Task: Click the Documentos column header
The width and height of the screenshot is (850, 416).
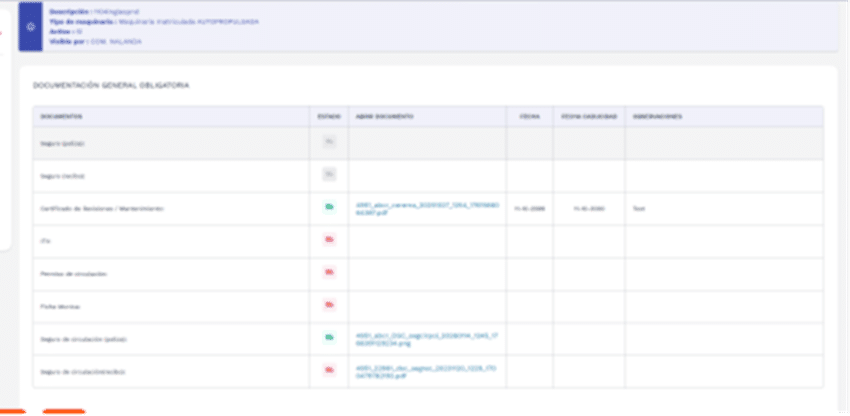Action: [x=62, y=116]
